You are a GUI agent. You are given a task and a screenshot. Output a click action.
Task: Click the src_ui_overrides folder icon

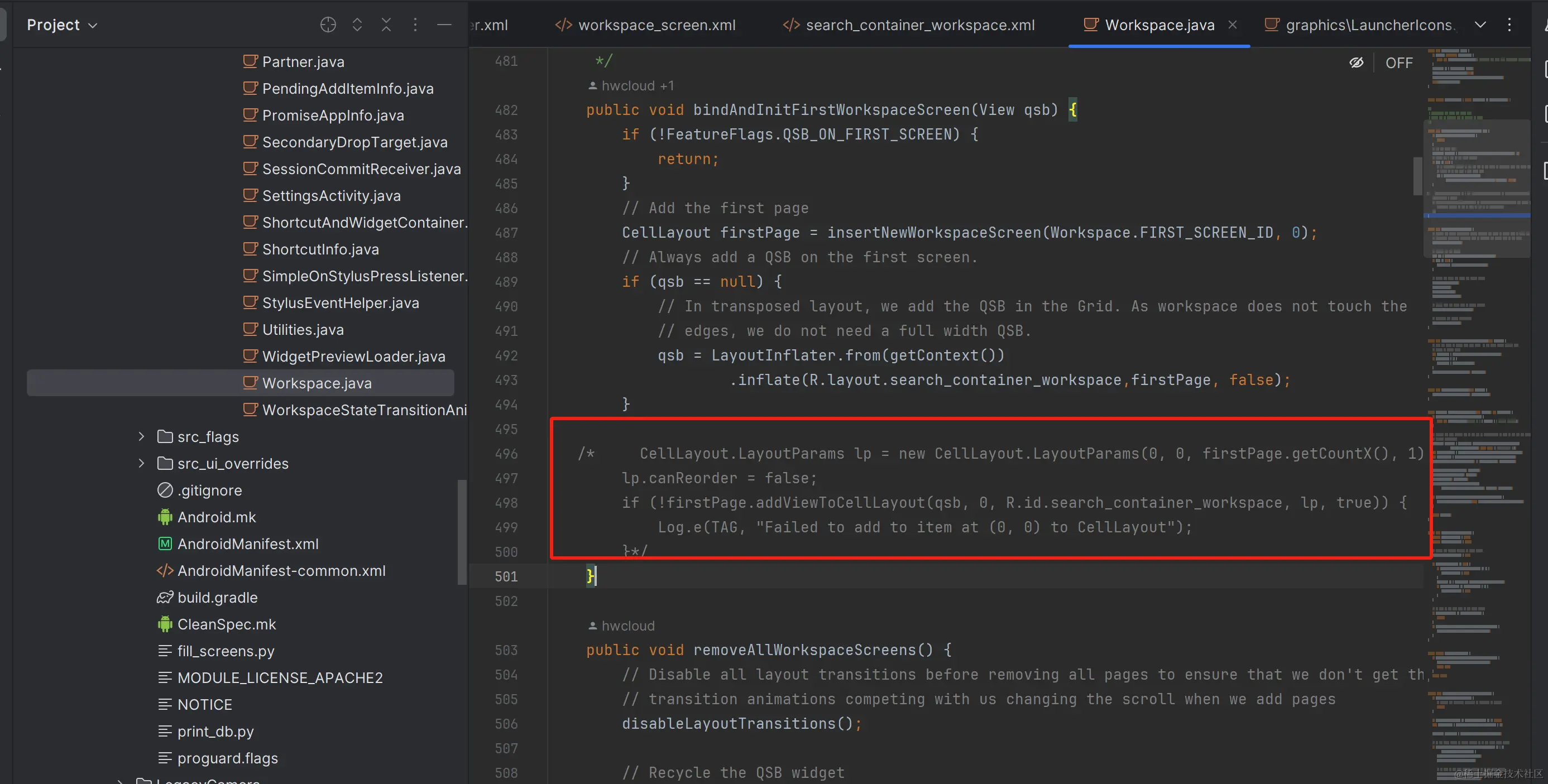point(165,463)
